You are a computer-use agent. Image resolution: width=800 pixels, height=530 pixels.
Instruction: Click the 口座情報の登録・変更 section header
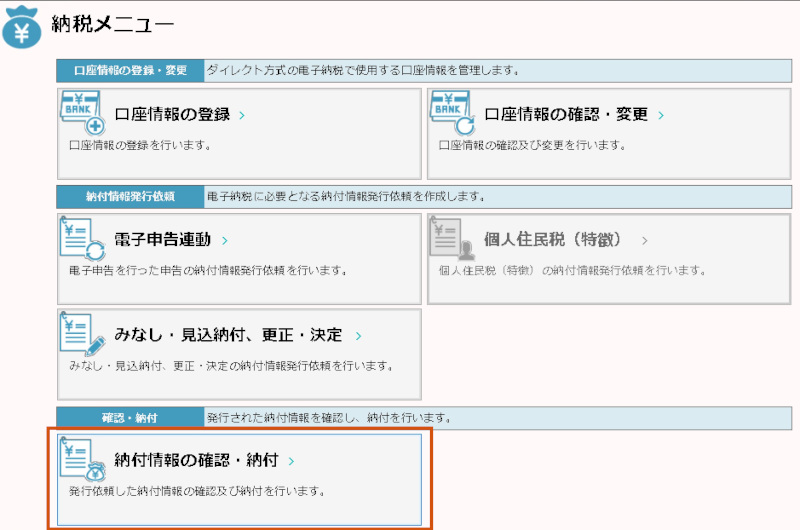click(x=130, y=70)
